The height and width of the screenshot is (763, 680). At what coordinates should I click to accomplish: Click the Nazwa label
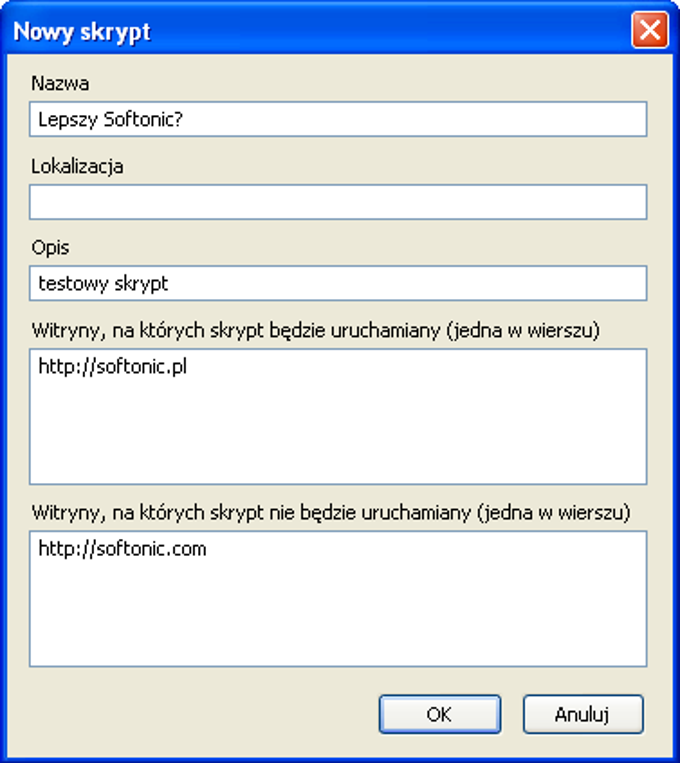tap(60, 84)
